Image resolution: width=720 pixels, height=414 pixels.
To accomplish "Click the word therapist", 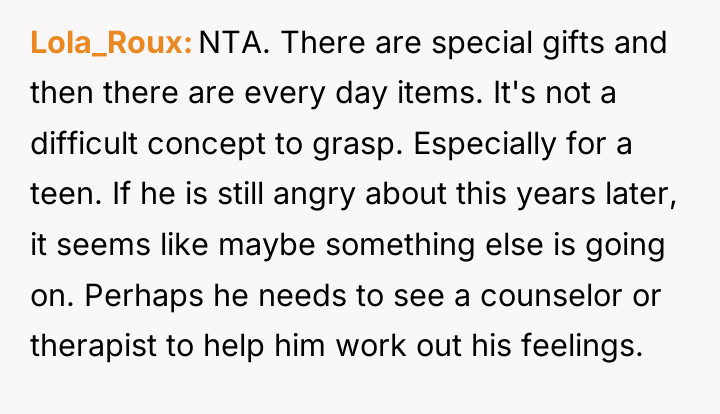I will coord(93,347).
